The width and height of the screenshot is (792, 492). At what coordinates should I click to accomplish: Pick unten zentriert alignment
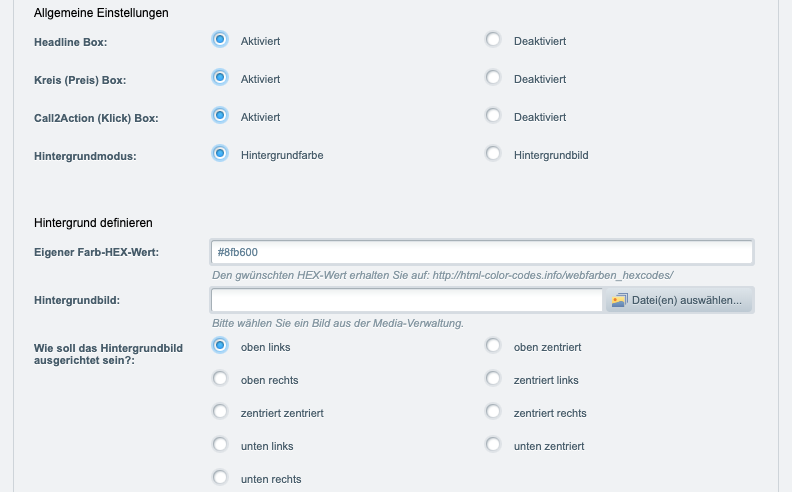pos(493,445)
